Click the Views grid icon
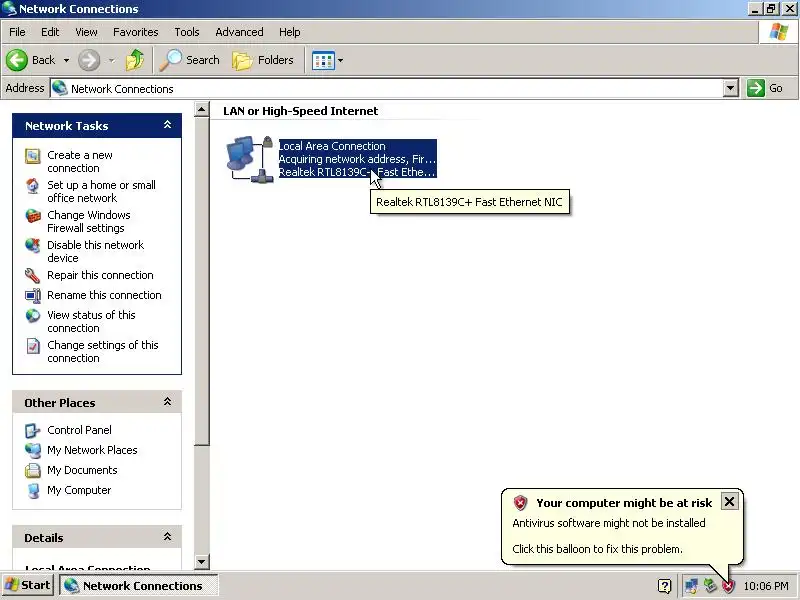800x600 pixels. click(x=323, y=61)
